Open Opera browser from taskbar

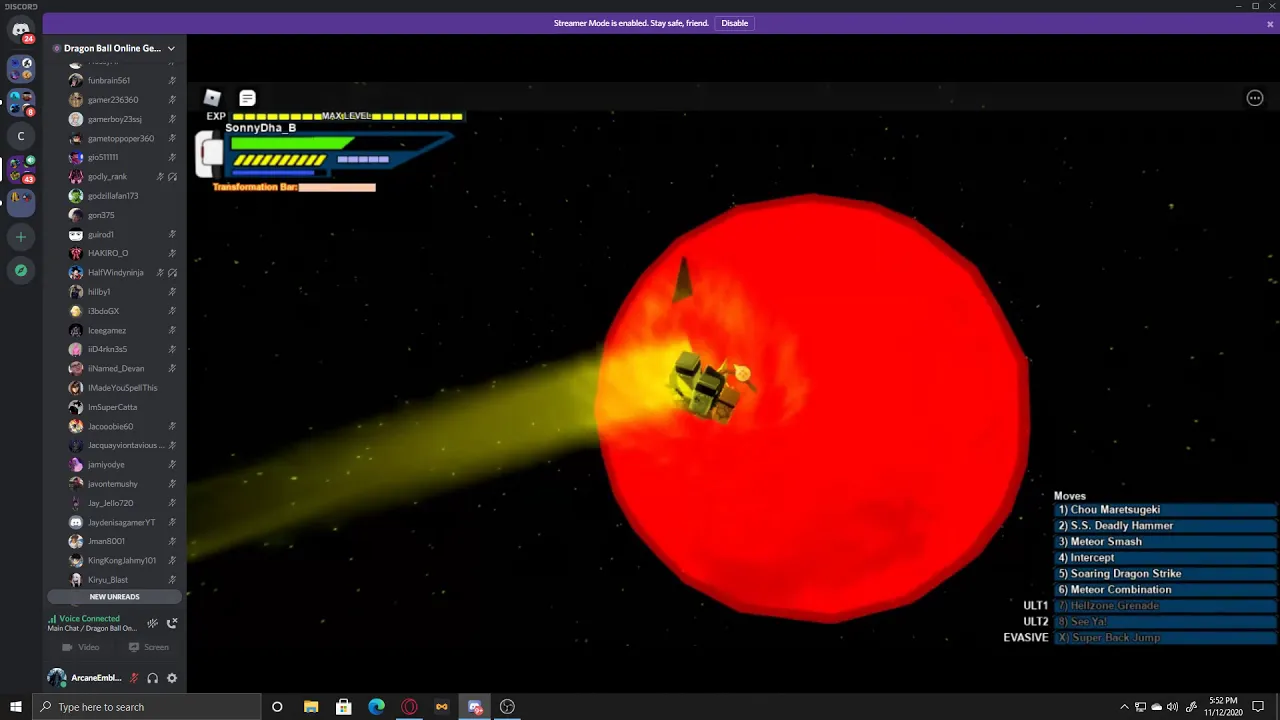tap(409, 707)
